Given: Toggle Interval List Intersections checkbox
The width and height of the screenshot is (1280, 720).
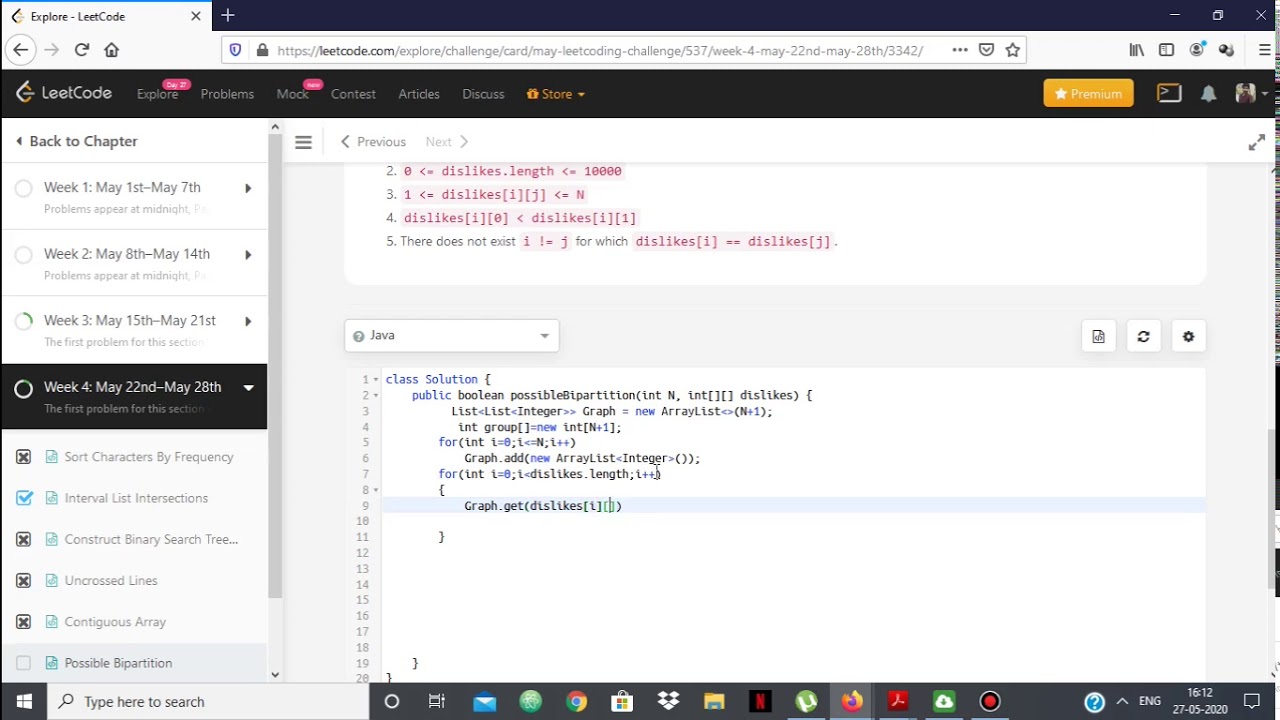Looking at the screenshot, I should click(x=24, y=498).
